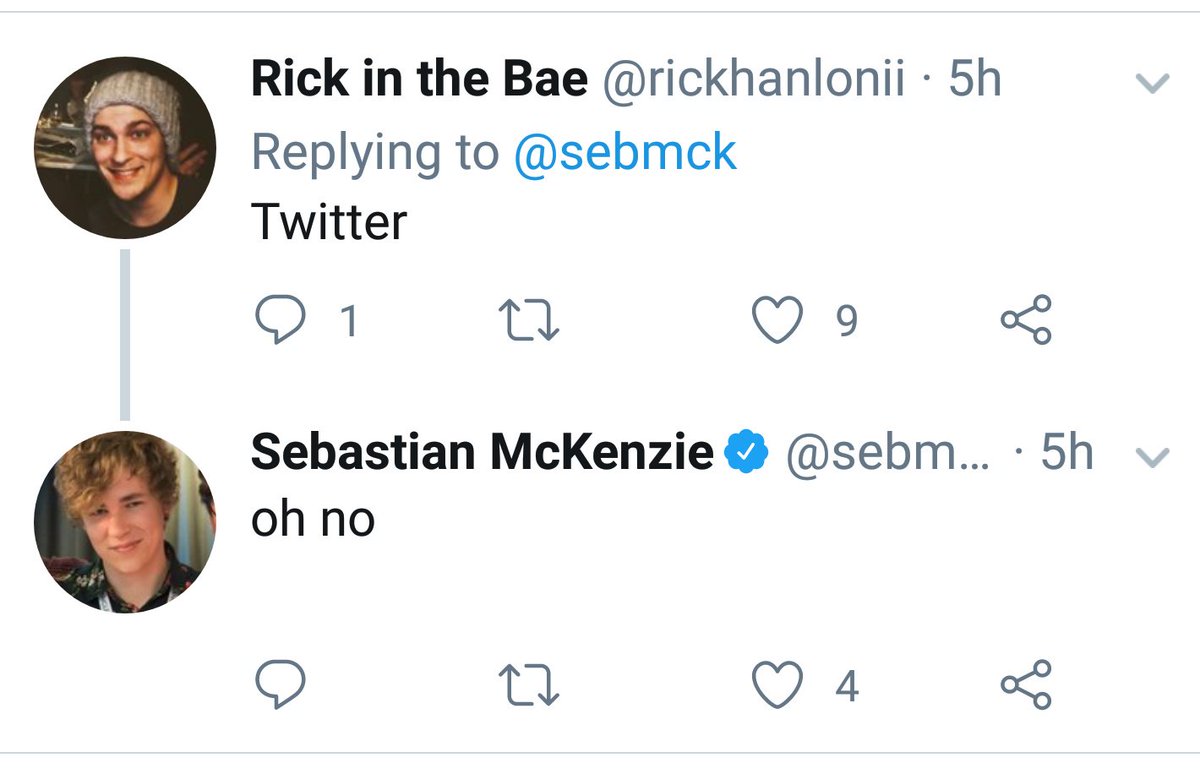Click the @rickhanlonii handle
Image resolution: width=1200 pixels, height=774 pixels.
753,80
